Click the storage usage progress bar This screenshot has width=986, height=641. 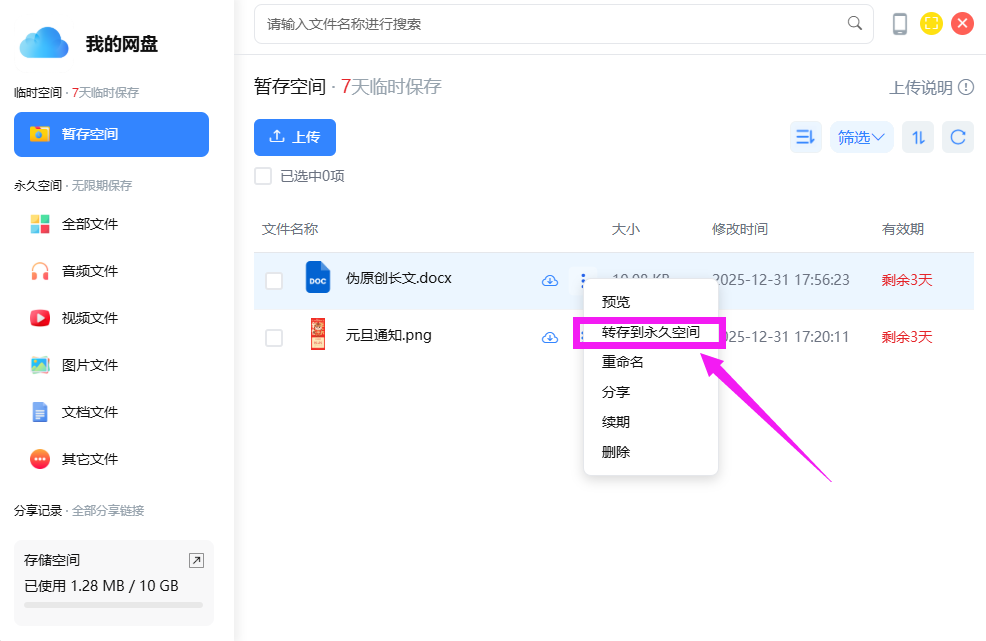[x=113, y=605]
